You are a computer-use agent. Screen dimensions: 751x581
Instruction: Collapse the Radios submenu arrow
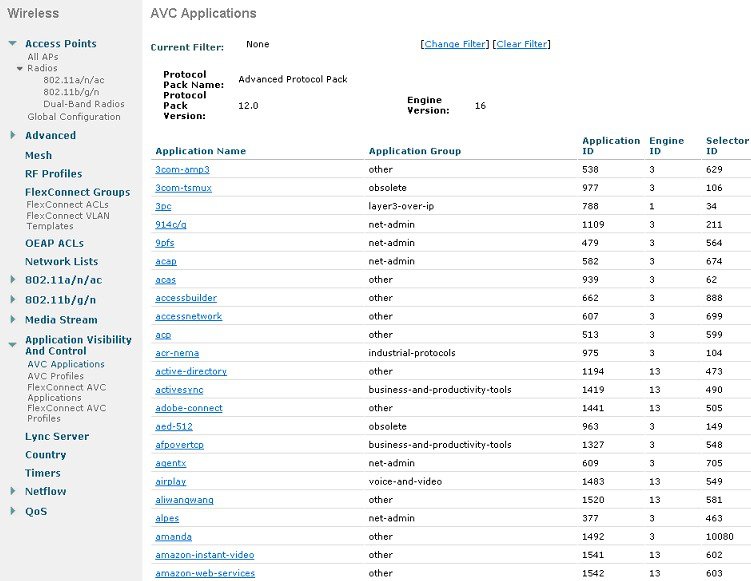click(x=20, y=68)
